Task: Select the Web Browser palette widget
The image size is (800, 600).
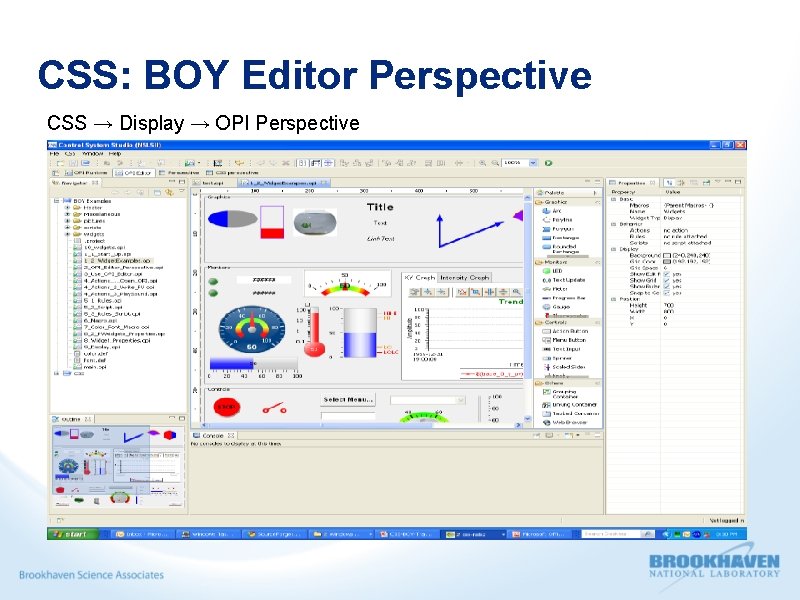Action: pos(565,422)
